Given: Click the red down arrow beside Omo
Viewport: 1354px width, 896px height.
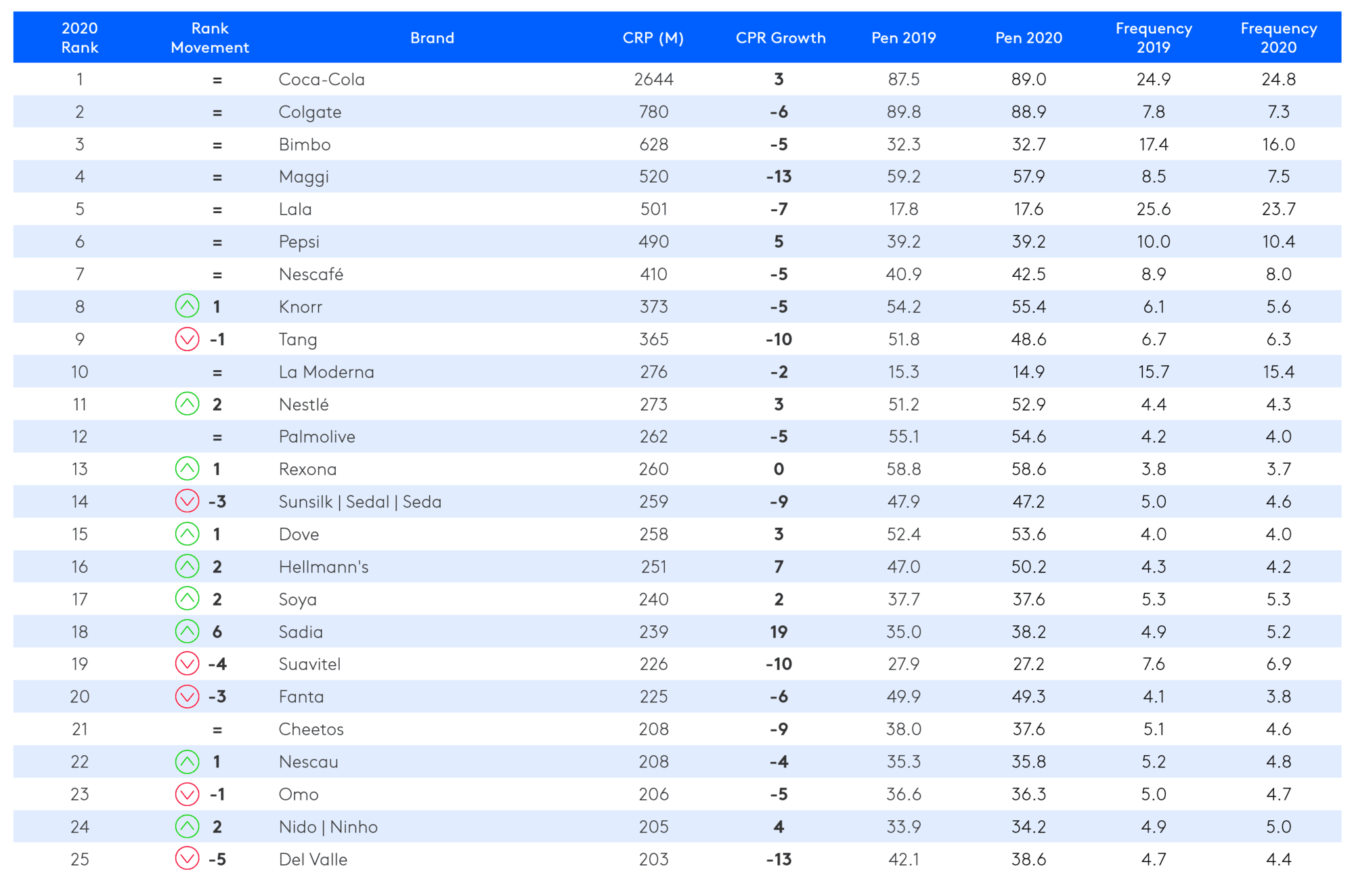Looking at the screenshot, I should 188,794.
